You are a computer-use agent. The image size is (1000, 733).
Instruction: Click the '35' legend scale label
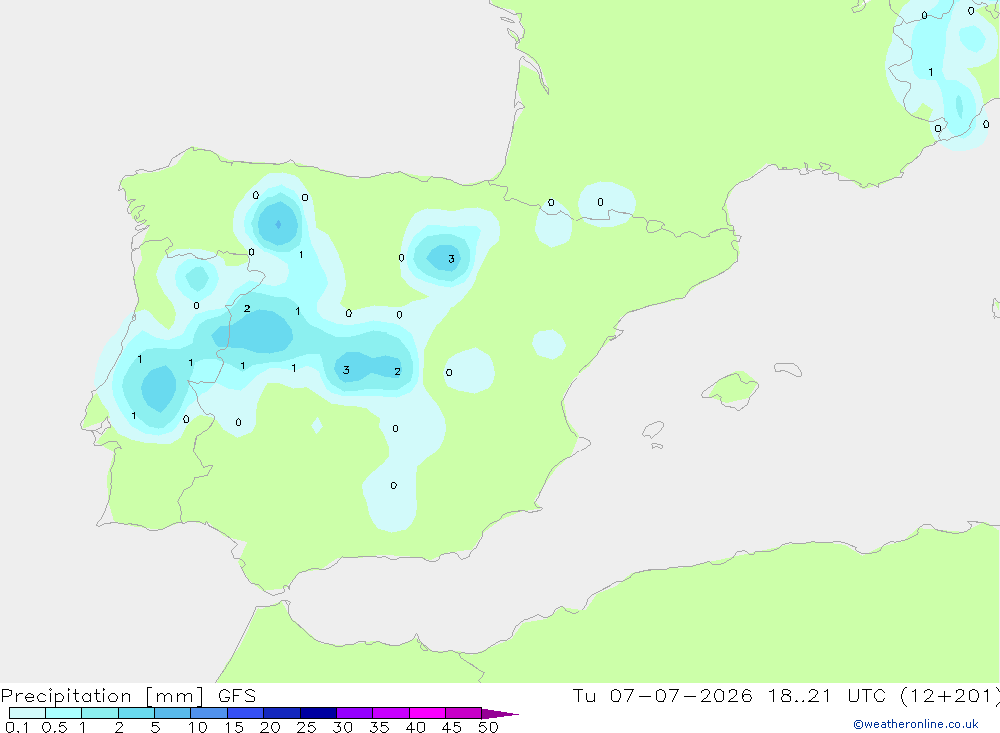click(379, 727)
